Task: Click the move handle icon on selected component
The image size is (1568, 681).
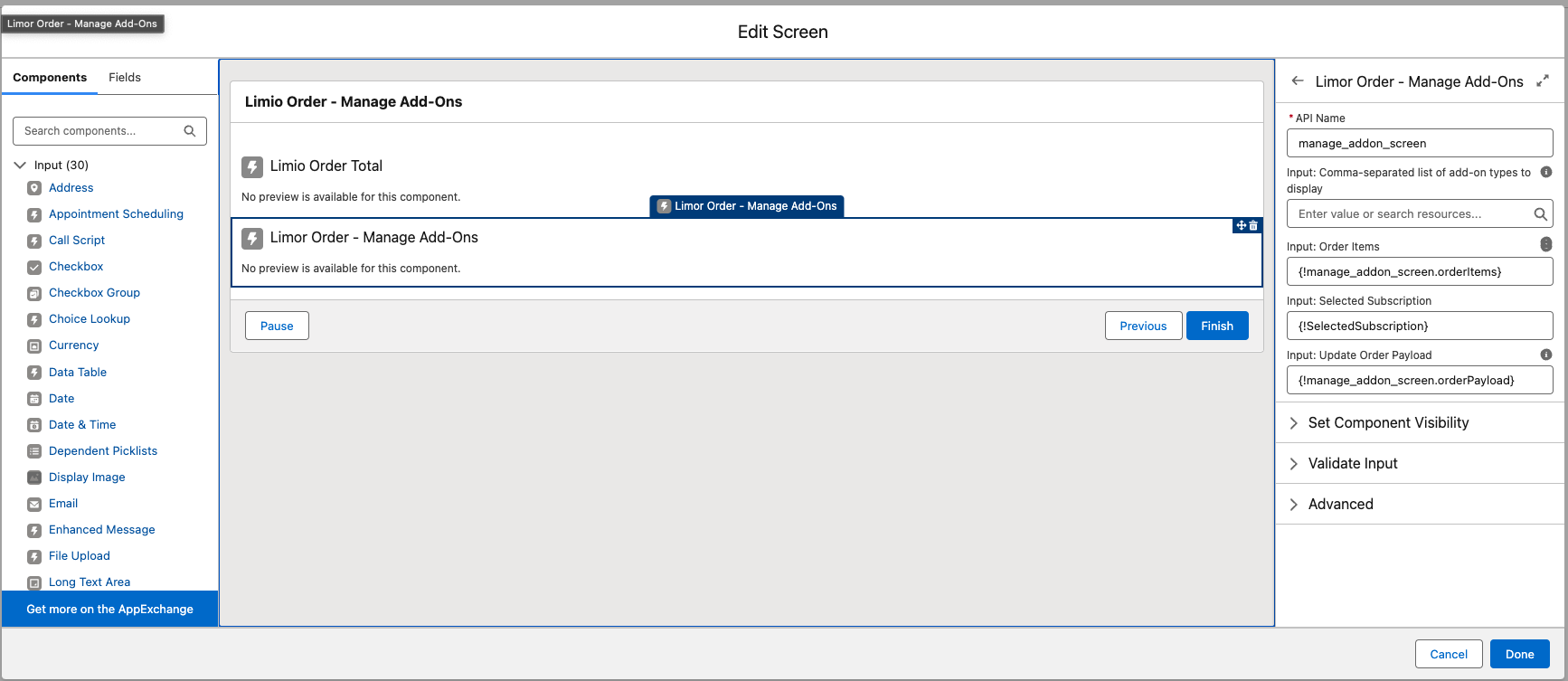Action: [1241, 226]
